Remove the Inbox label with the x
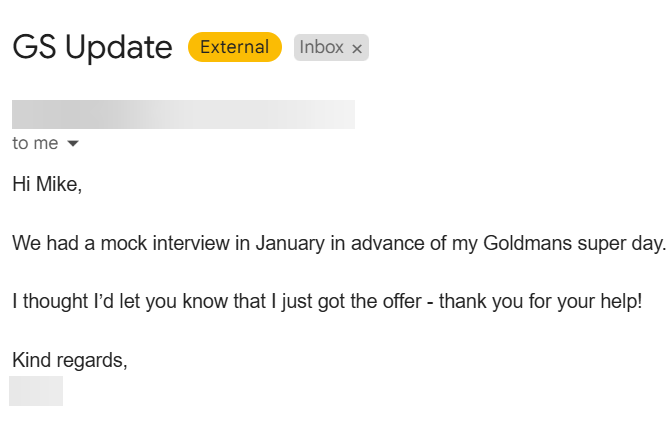668x425 pixels. (357, 48)
